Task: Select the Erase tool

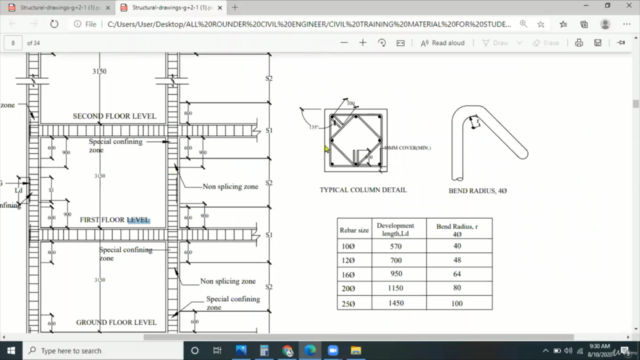Action: [x=546, y=43]
